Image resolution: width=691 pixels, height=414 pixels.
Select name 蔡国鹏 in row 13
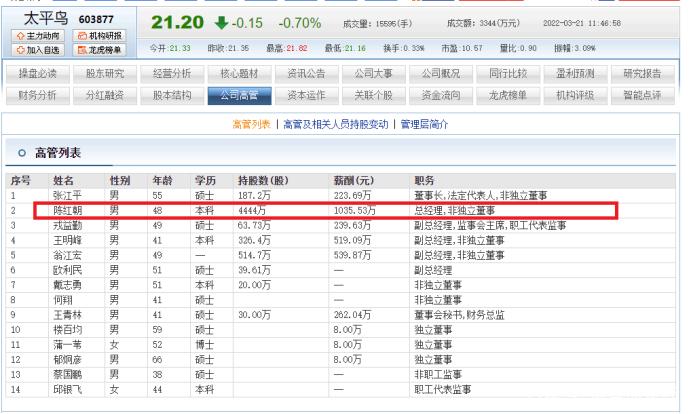coord(67,375)
